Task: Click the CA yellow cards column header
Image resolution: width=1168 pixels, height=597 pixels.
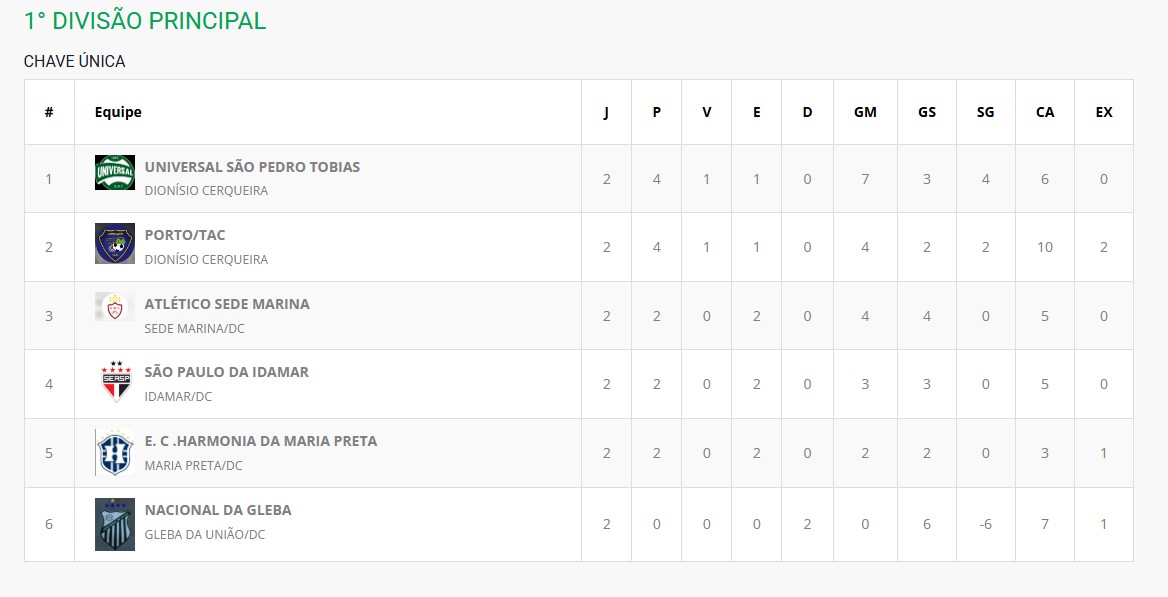Action: pos(1044,112)
